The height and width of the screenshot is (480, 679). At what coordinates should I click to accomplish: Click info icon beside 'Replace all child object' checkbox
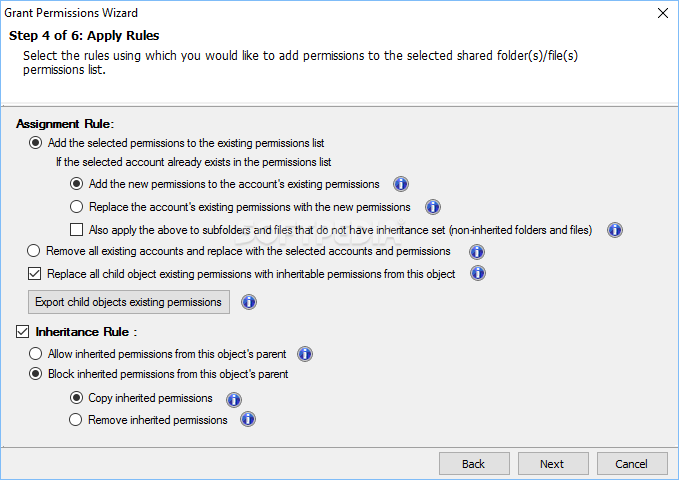click(x=478, y=273)
